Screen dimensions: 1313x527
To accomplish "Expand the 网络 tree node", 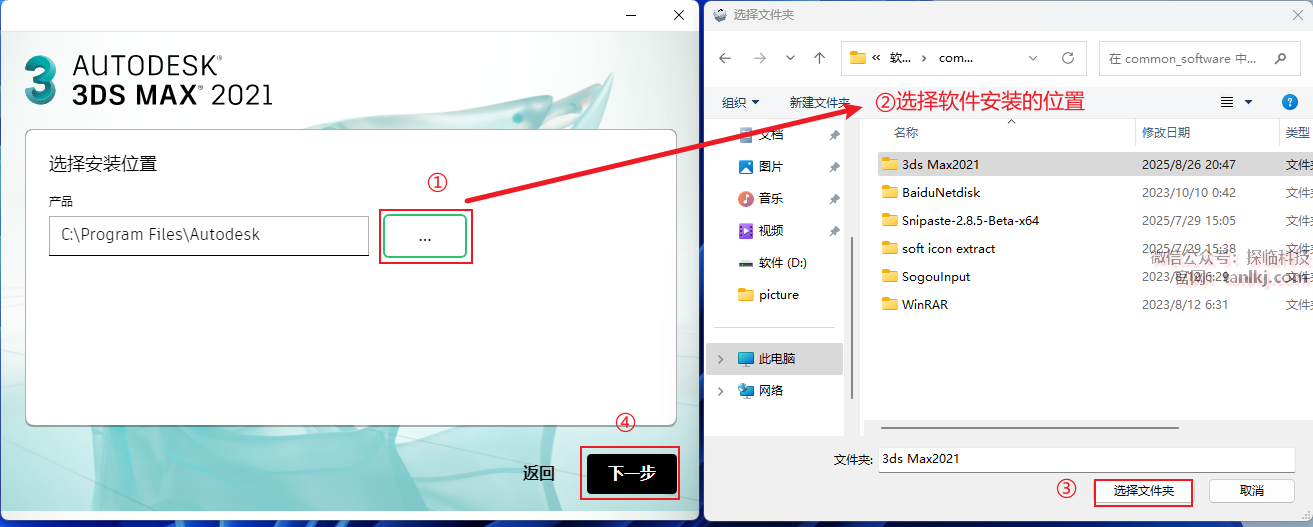I will (x=720, y=390).
